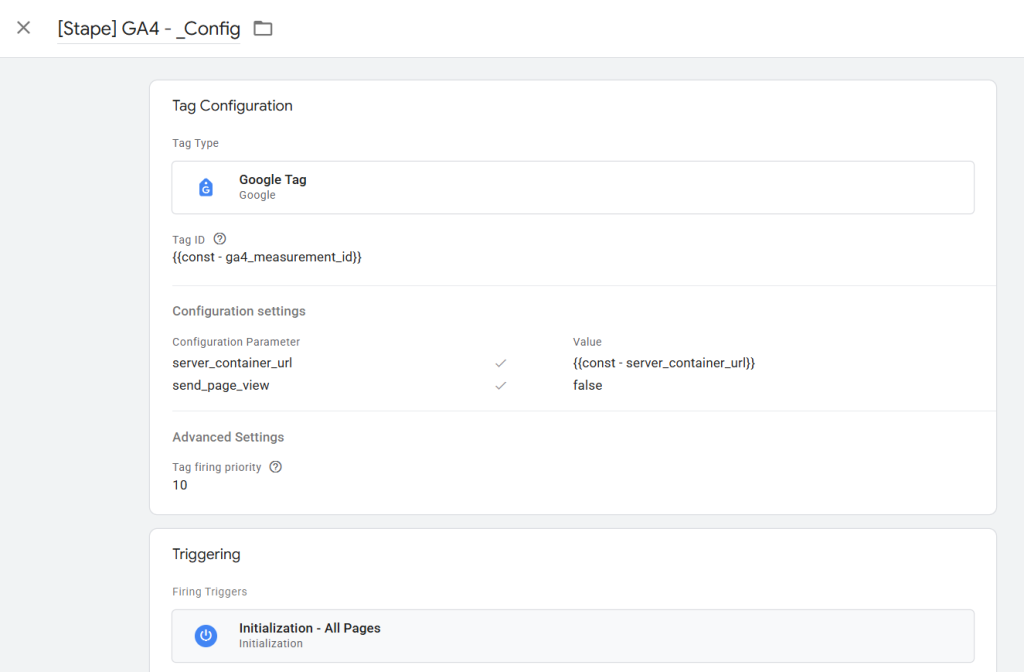Click the {{const - server_container_url}} value
This screenshot has width=1024, height=672.
coord(663,363)
